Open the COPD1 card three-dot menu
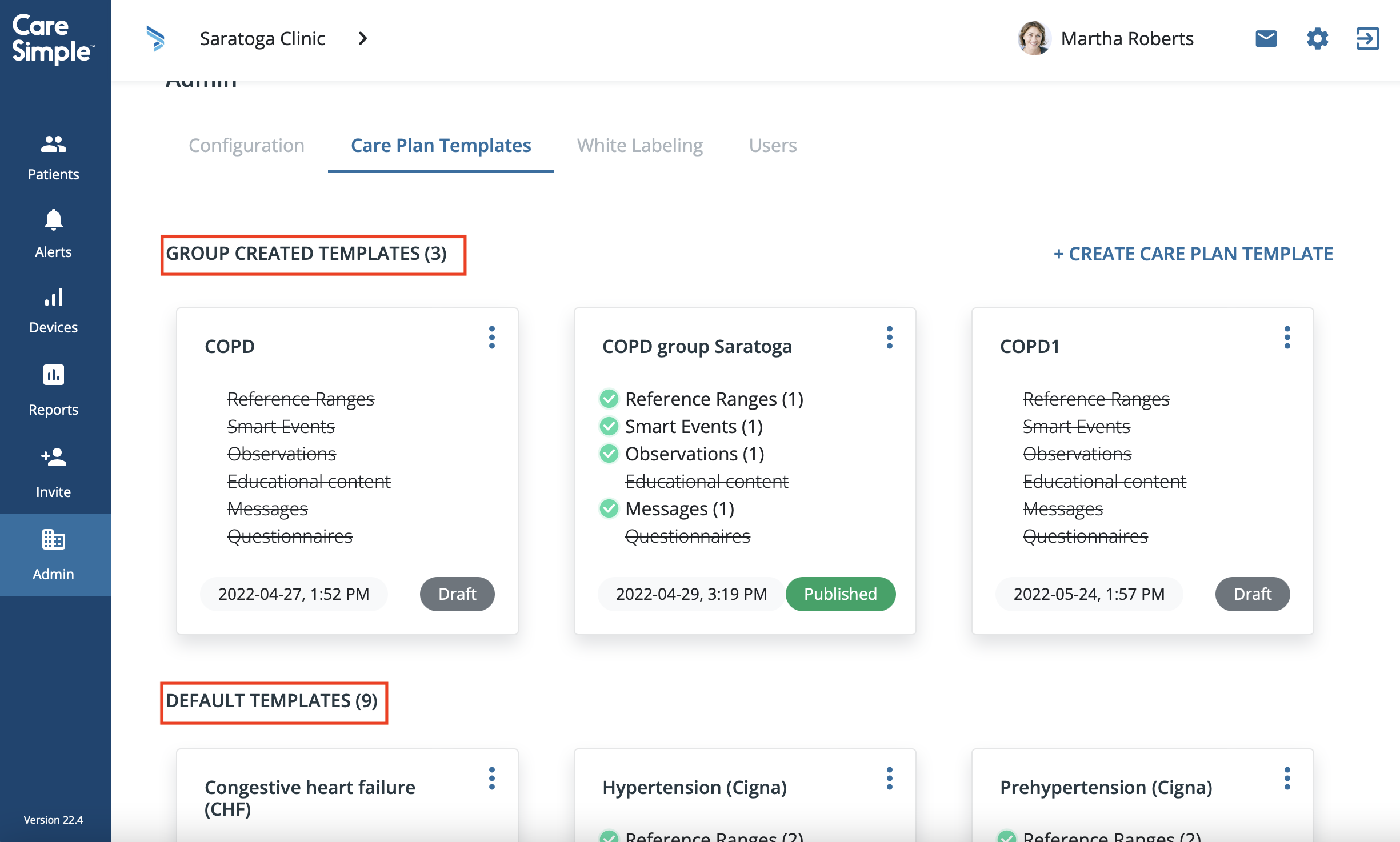Screen dimensions: 1400x842 1287,338
